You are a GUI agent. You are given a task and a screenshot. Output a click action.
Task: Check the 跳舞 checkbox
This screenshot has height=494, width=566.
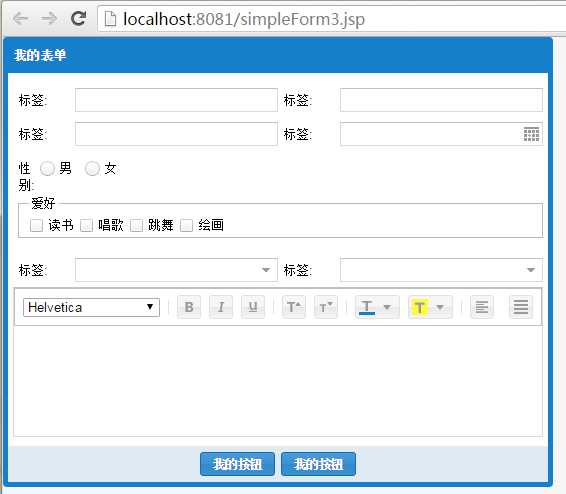pyautogui.click(x=136, y=226)
